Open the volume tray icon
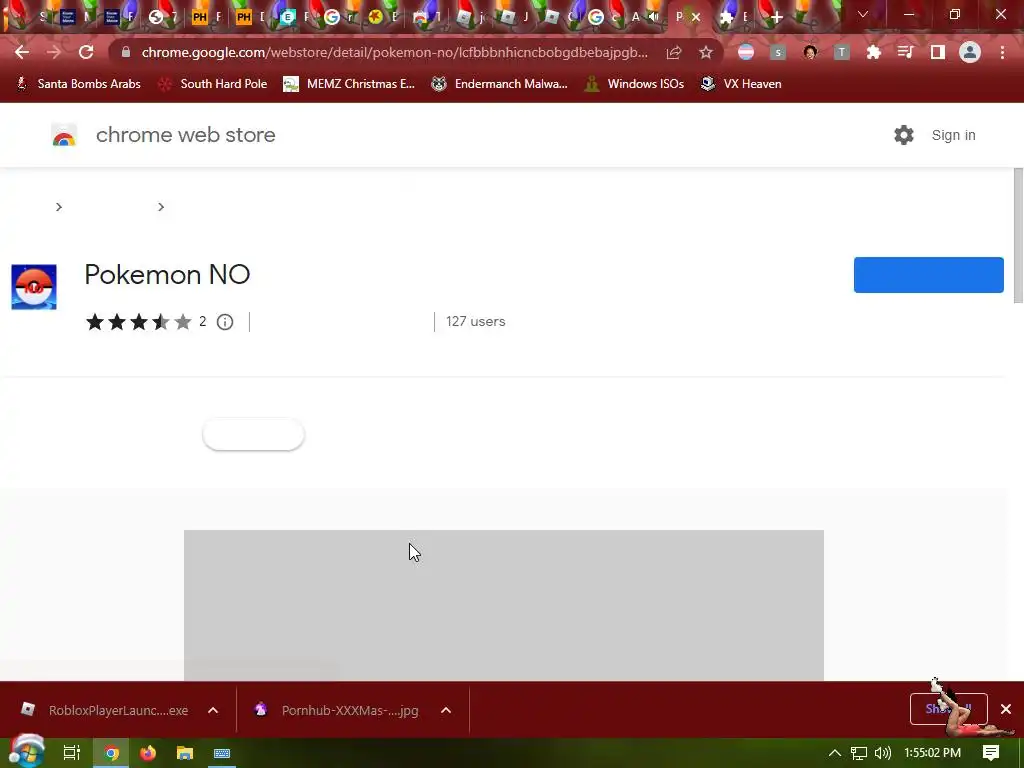The image size is (1024, 768). (x=882, y=753)
